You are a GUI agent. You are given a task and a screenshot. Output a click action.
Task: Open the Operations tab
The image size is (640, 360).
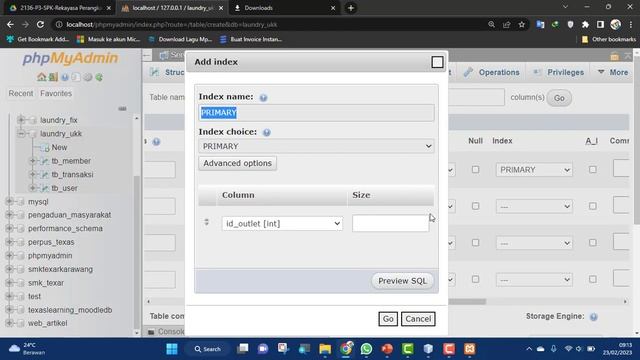coord(492,73)
